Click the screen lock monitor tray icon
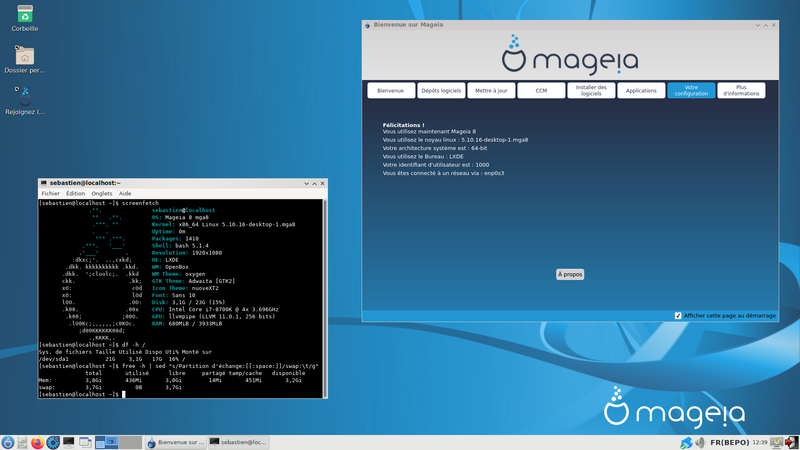800x450 pixels. [x=777, y=442]
